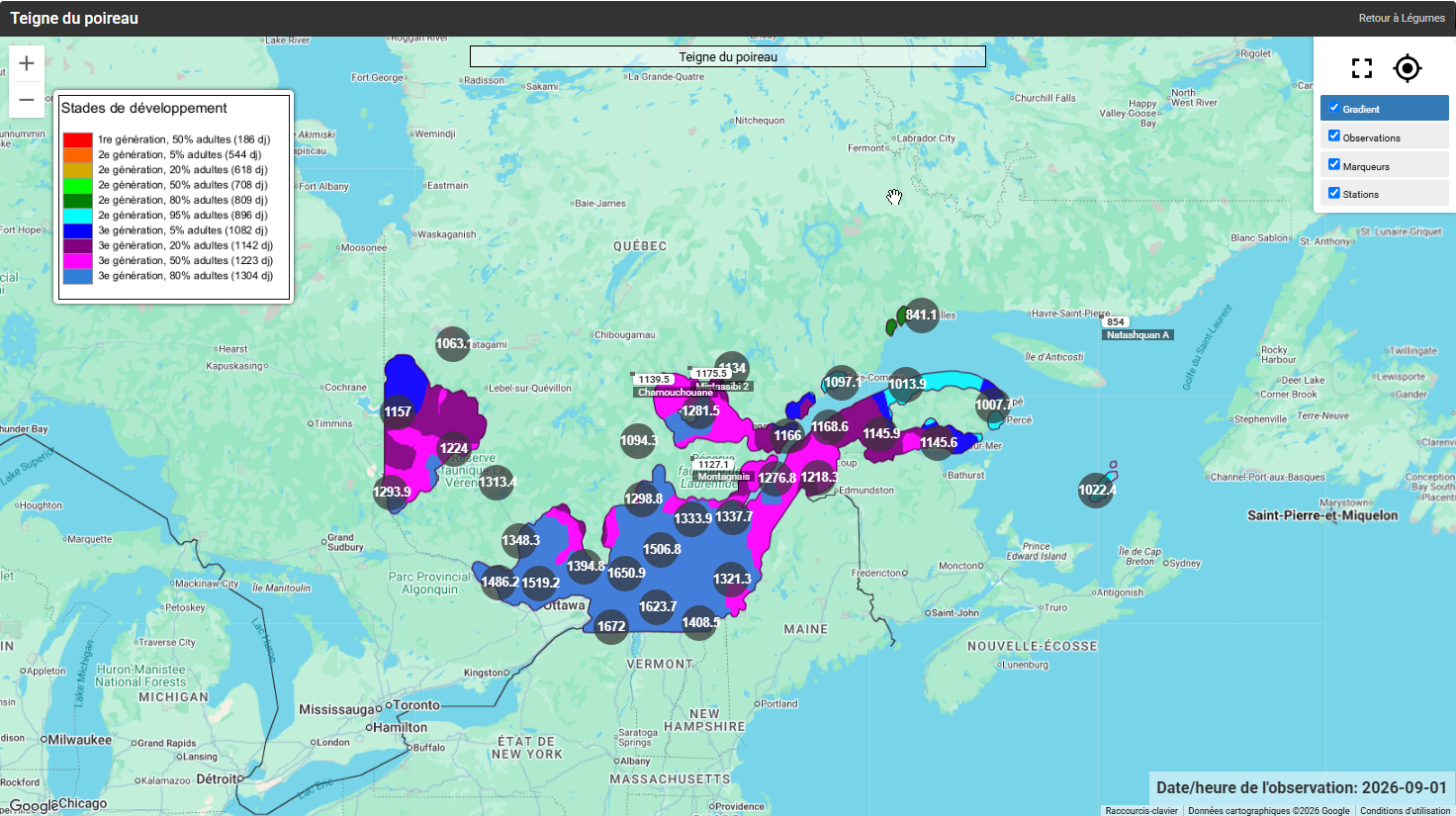Select the 841.1 station marker

921,316
